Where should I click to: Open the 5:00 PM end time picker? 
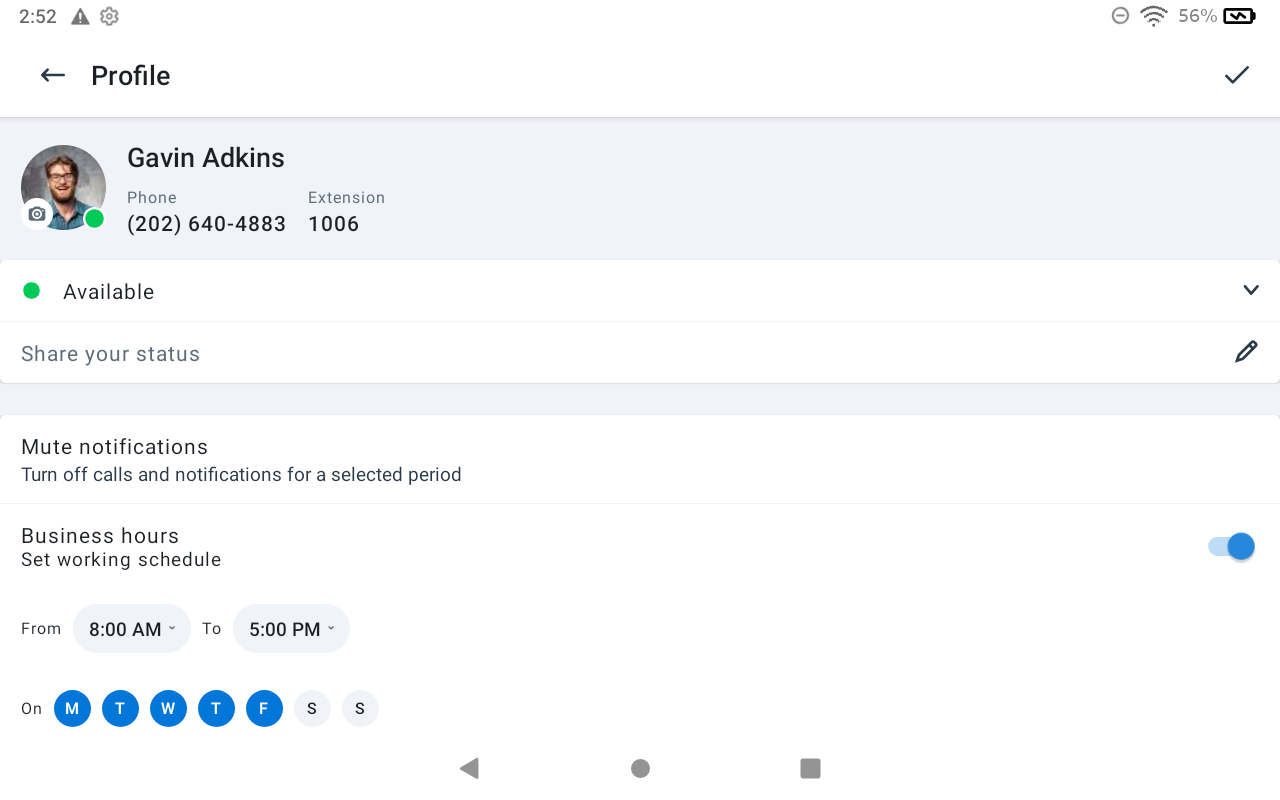(x=291, y=629)
